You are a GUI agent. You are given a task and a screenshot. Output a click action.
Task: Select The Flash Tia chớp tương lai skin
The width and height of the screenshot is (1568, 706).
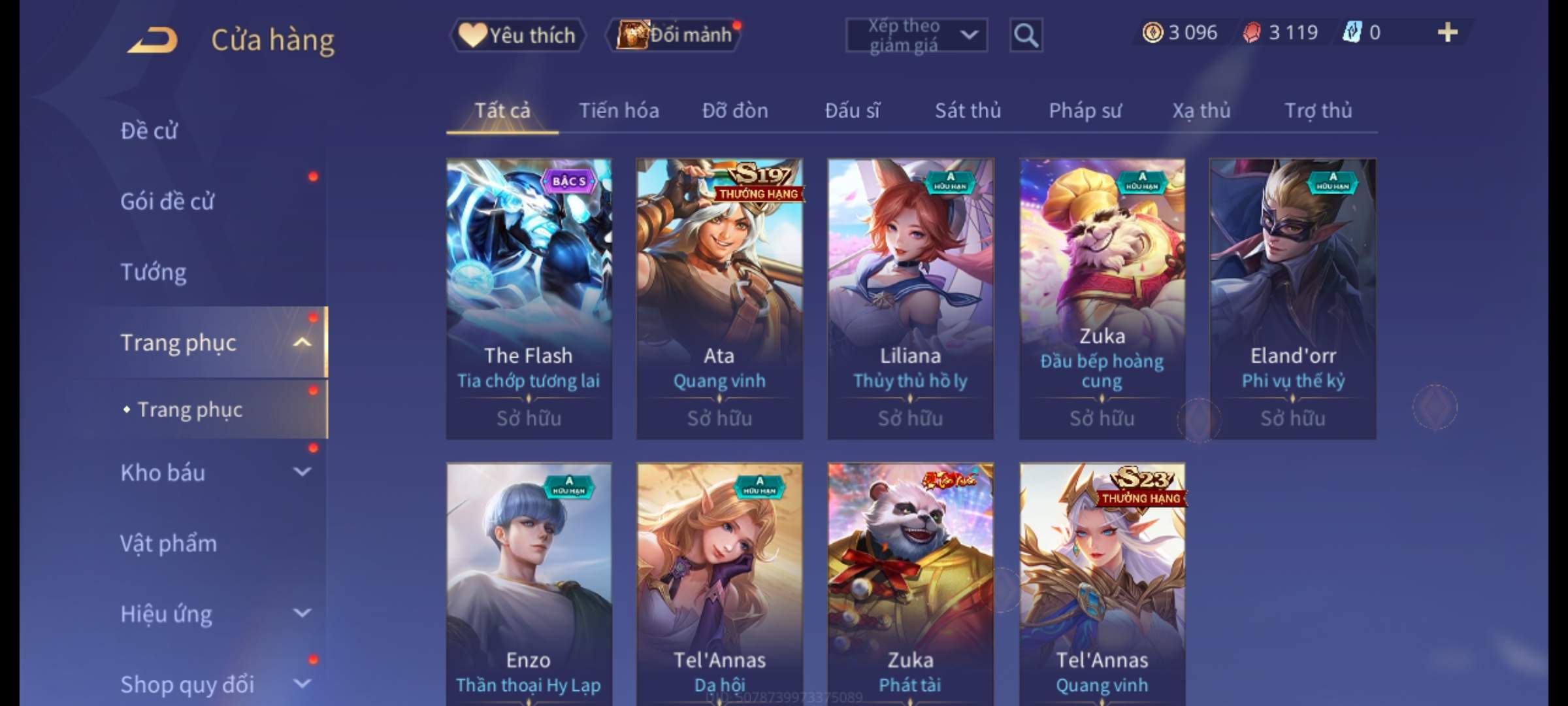tap(529, 299)
